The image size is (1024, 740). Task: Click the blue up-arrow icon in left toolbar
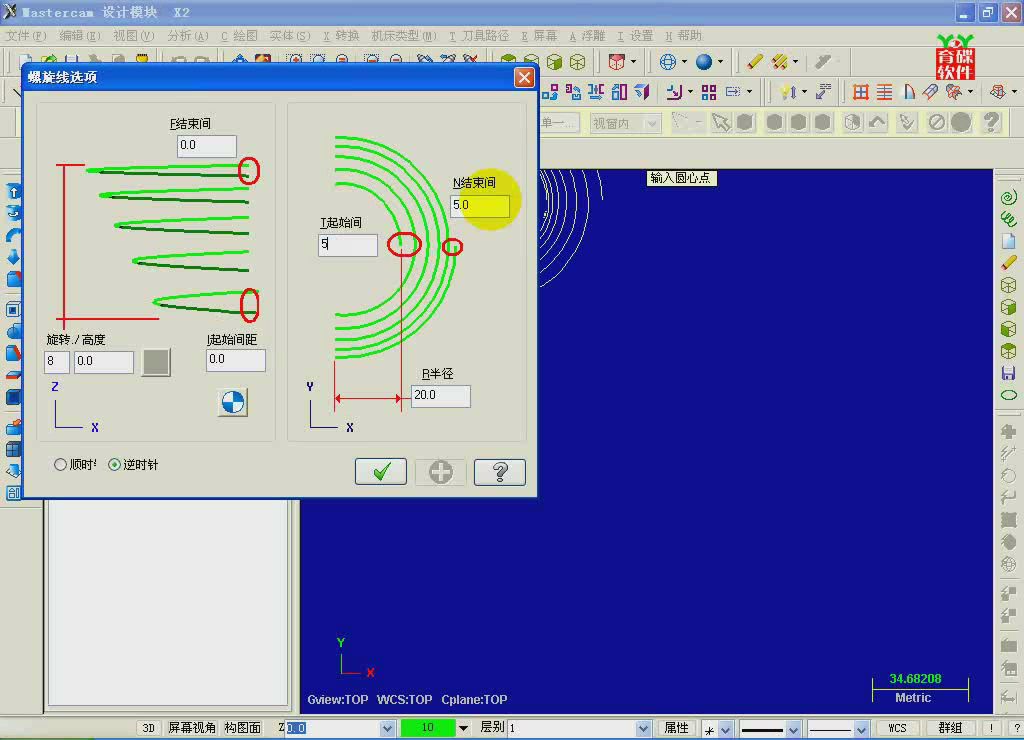coord(13,192)
